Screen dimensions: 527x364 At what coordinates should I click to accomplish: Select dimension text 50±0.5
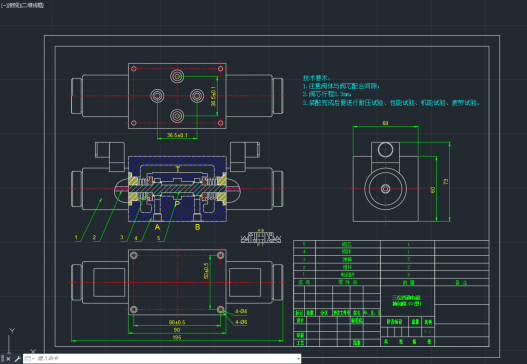(206, 271)
